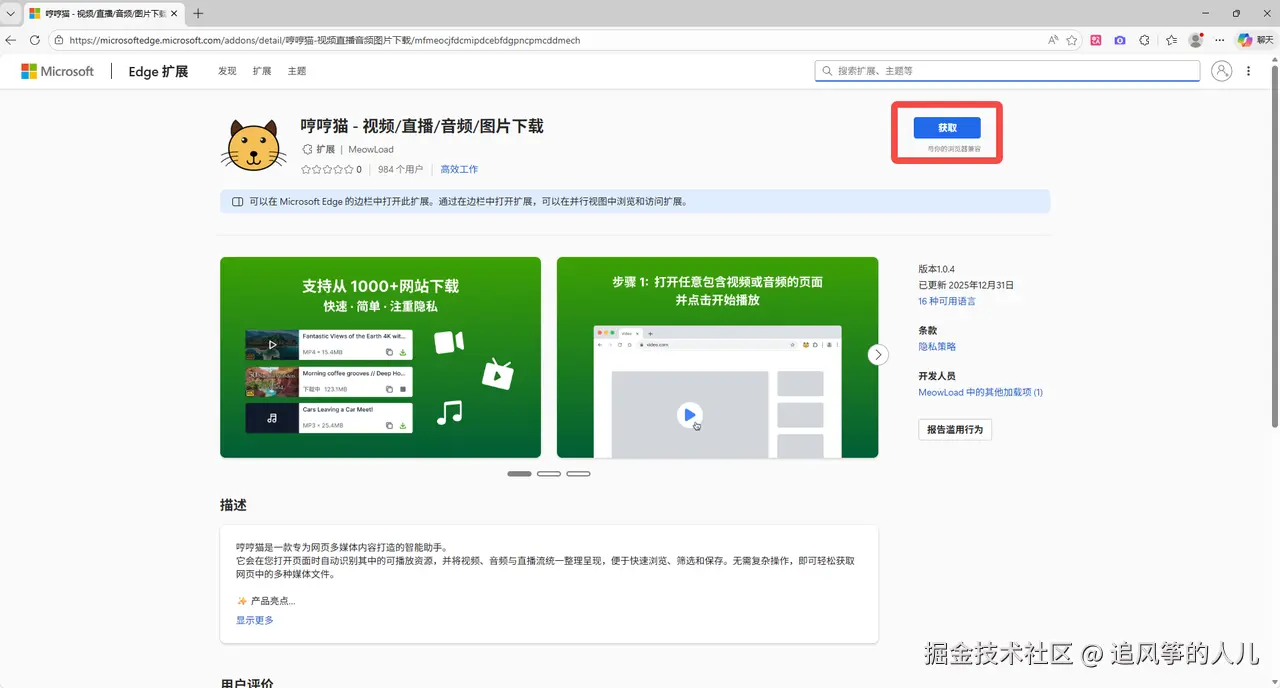This screenshot has height=688, width=1280.
Task: Open a new tab with the plus icon
Action: (x=198, y=13)
